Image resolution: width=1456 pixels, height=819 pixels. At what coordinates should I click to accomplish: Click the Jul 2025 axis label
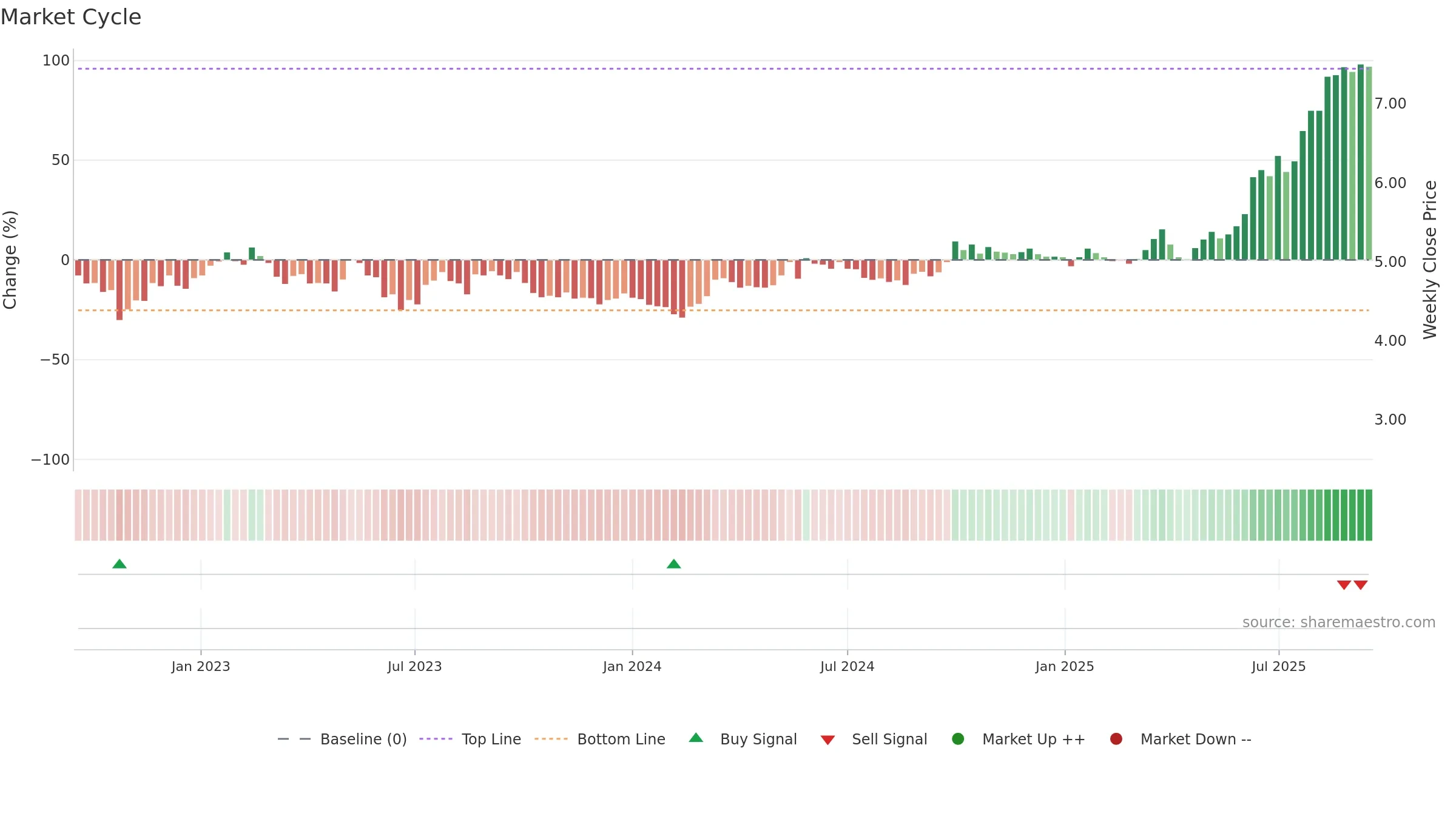click(x=1279, y=667)
